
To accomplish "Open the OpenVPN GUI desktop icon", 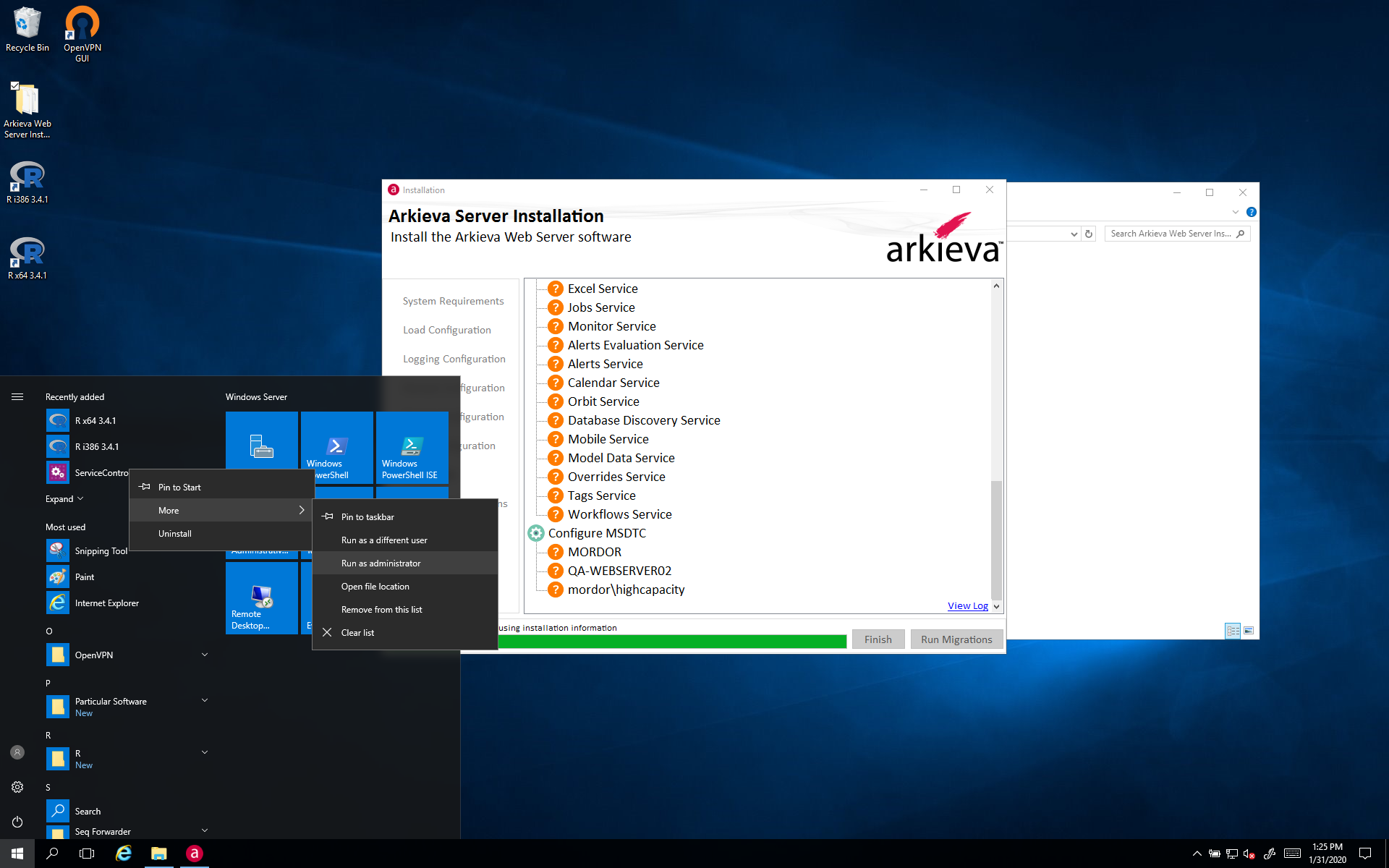I will (82, 33).
